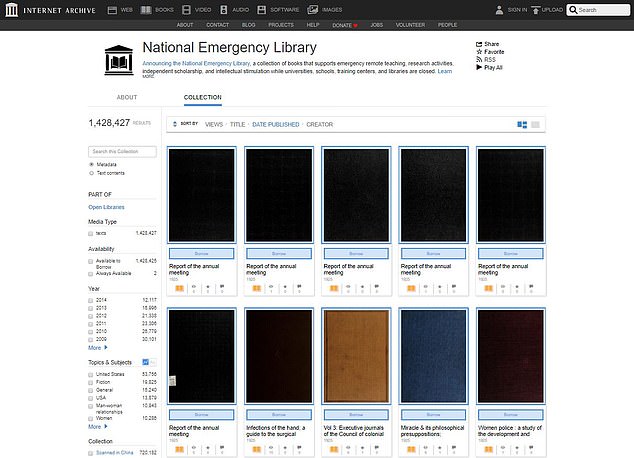
Task: Open PROJECTS in the navigation bar
Action: click(x=281, y=25)
